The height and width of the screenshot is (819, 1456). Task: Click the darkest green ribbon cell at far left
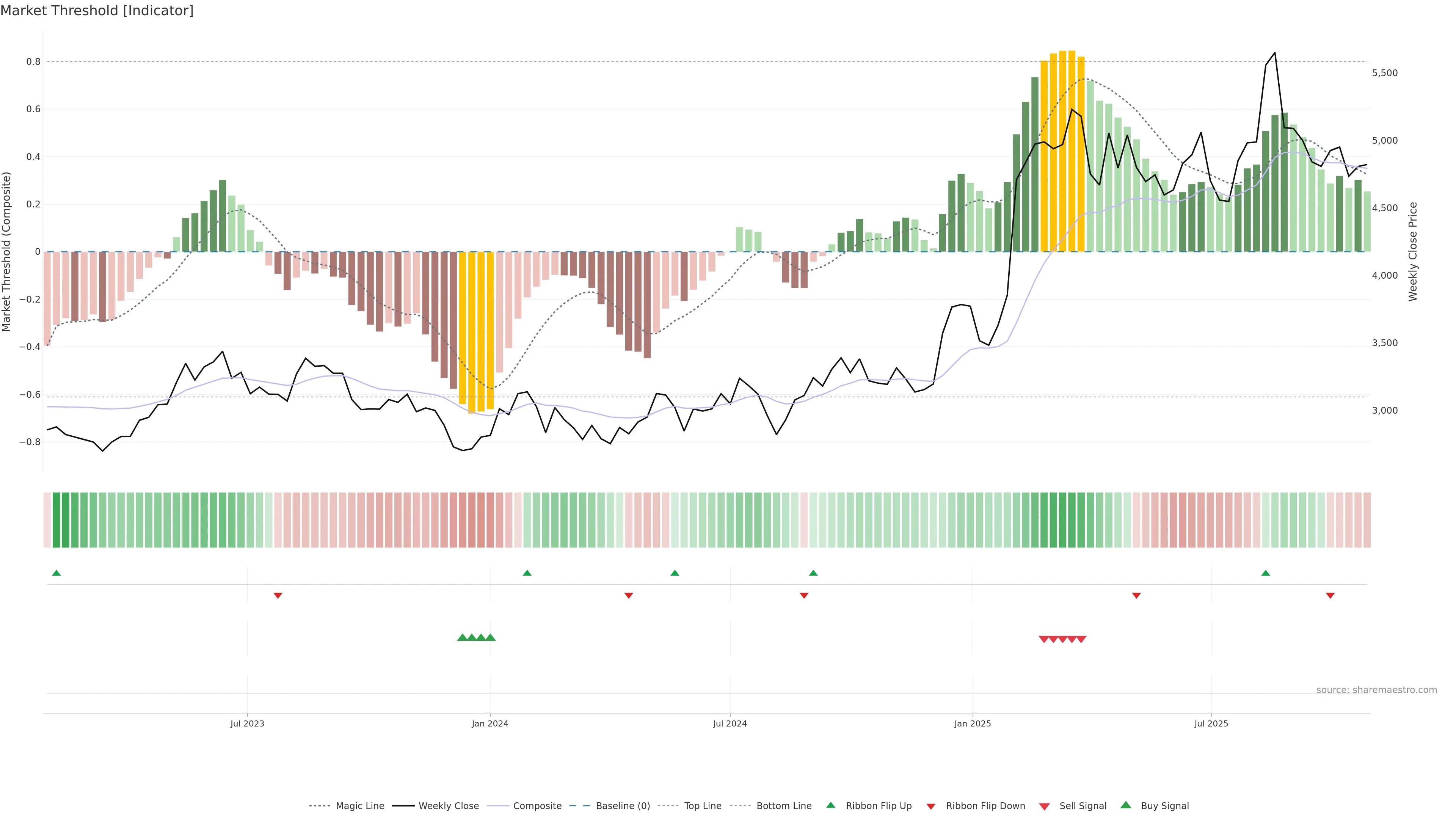[x=56, y=520]
